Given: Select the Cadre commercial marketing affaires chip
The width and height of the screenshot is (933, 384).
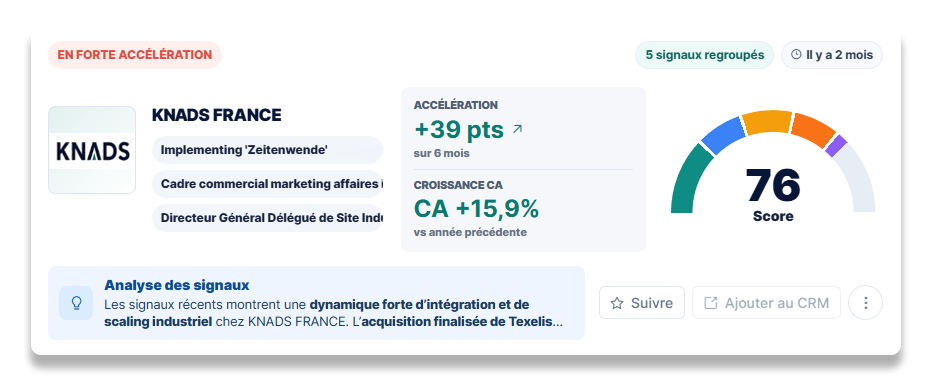Looking at the screenshot, I should tap(268, 184).
